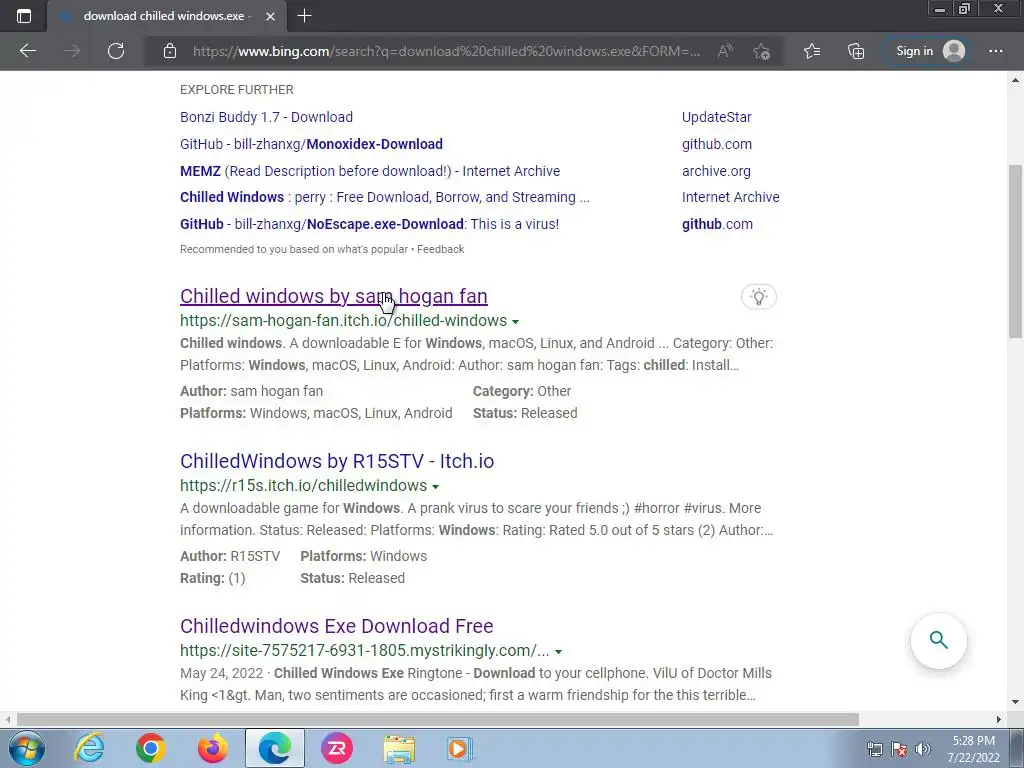Open GitHub NoEscape.exe-Download link
The height and width of the screenshot is (768, 1024).
click(x=370, y=224)
